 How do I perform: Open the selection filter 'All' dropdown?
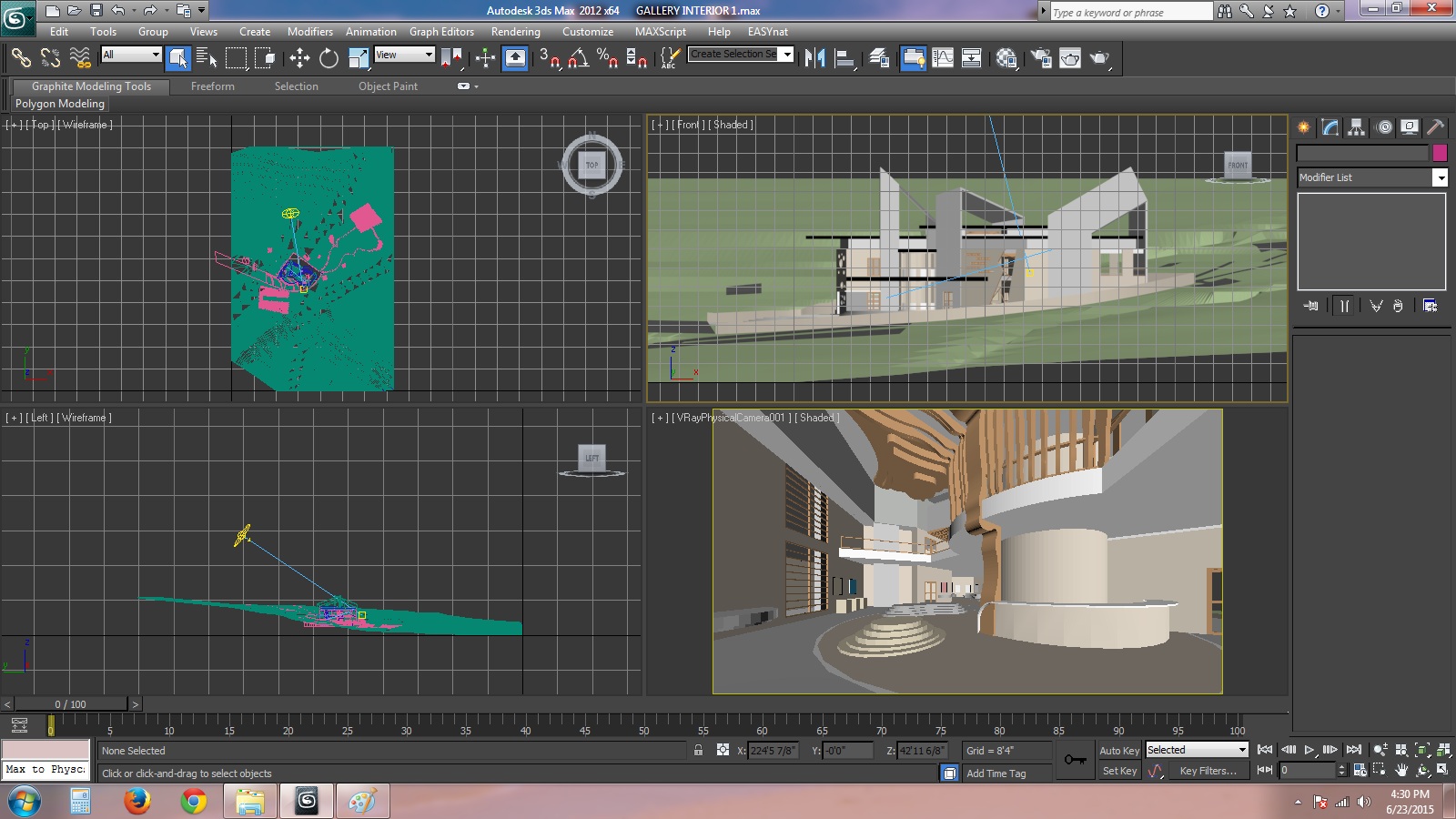(x=131, y=55)
